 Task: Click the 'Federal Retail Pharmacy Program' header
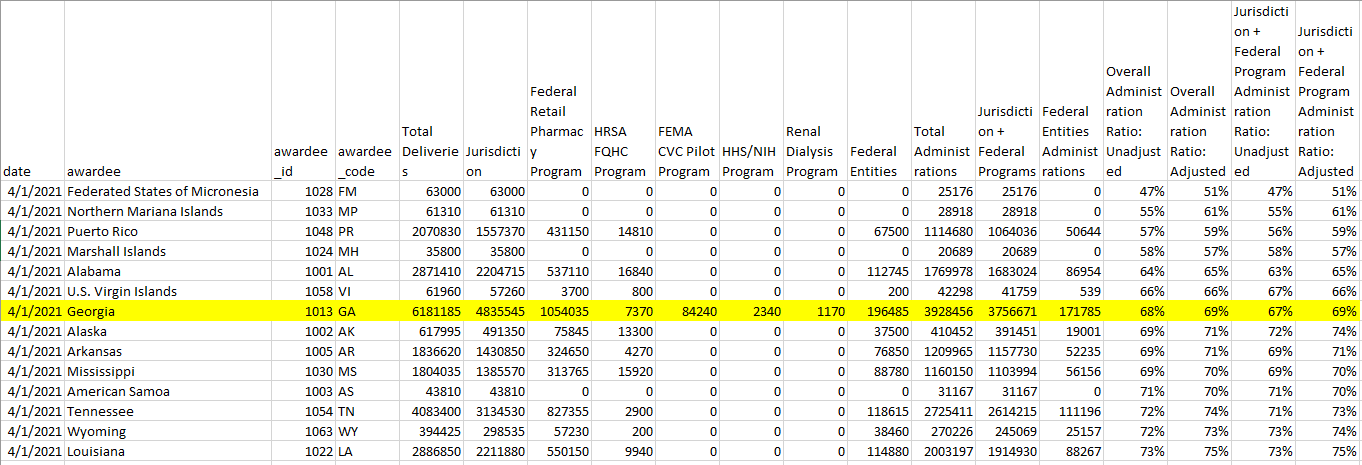558,91
